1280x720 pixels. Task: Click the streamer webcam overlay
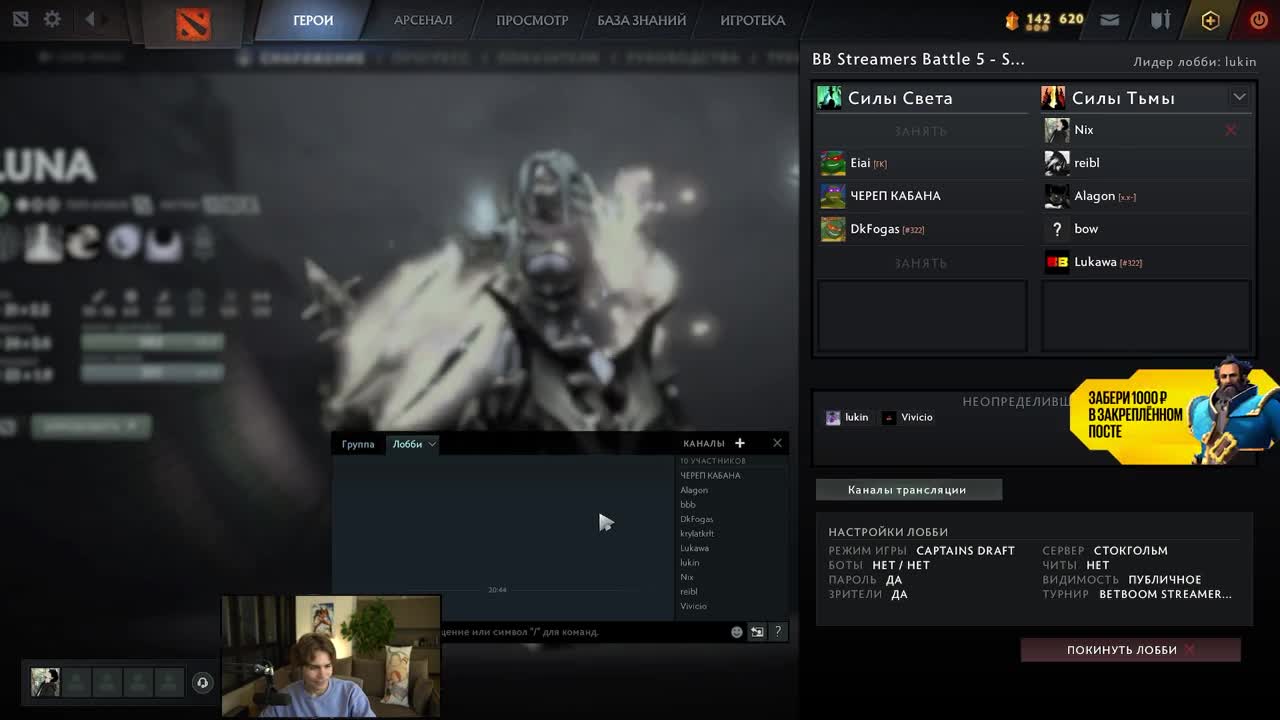point(331,656)
